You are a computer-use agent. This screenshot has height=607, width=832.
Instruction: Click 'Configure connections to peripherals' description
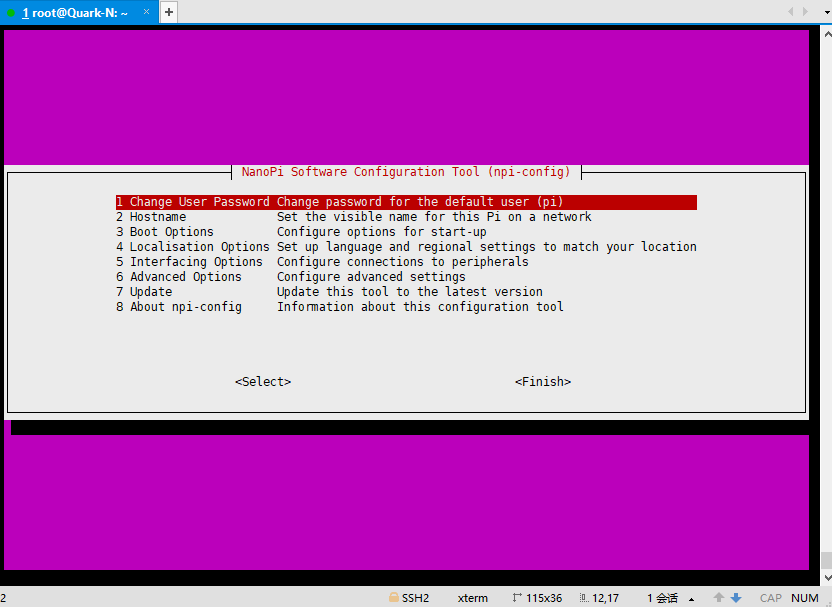403,262
